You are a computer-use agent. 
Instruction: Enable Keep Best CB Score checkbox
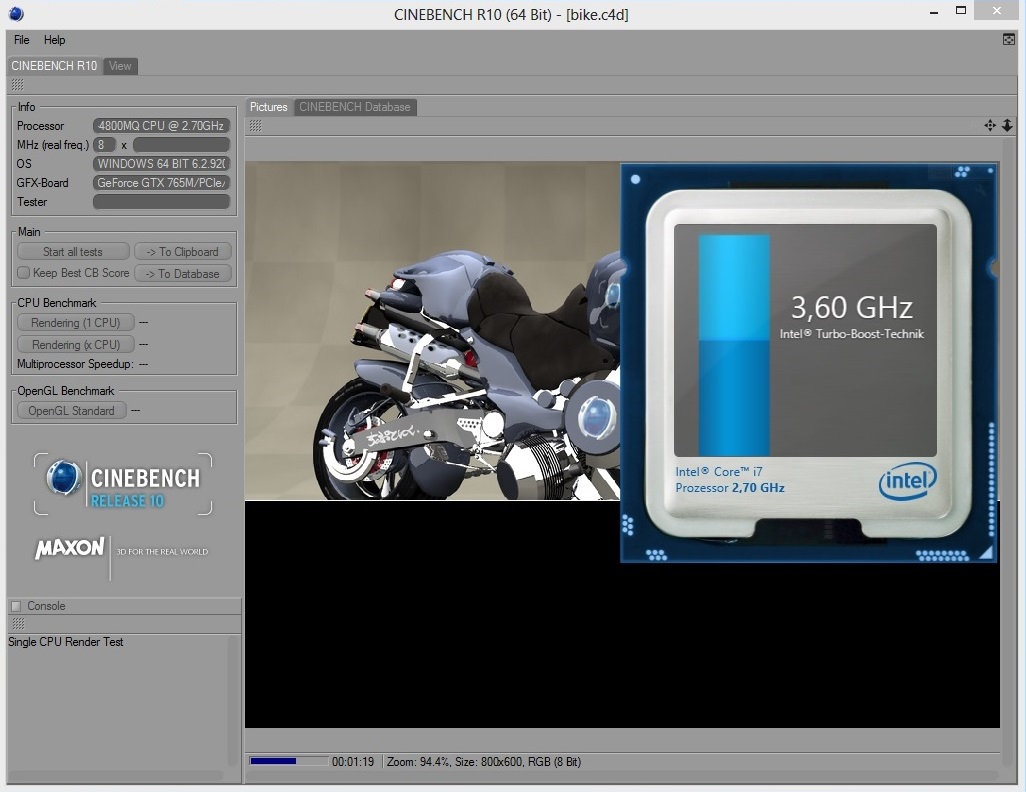click(x=24, y=273)
